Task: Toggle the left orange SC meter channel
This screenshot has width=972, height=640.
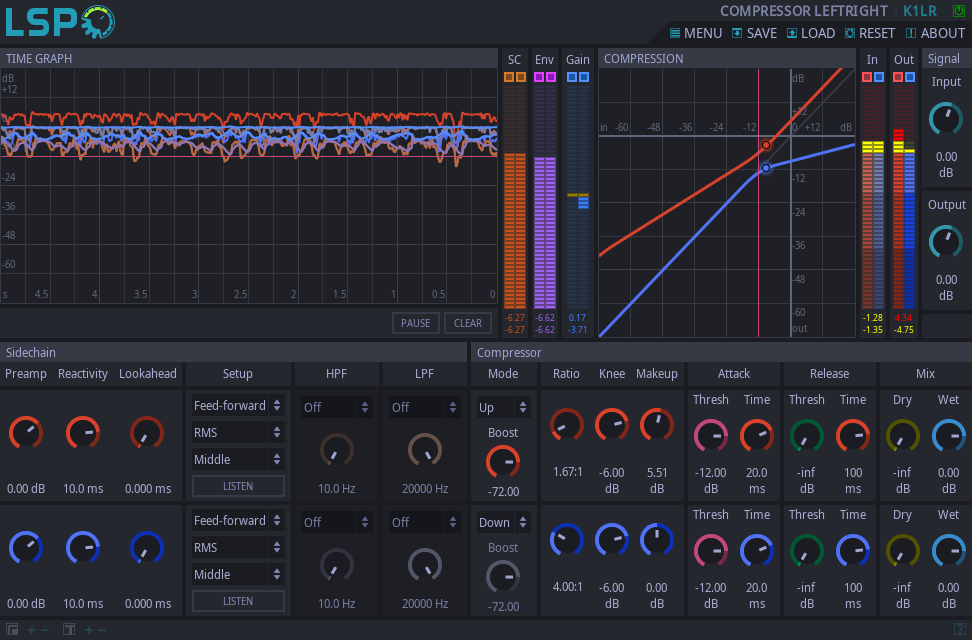Action: coord(509,77)
